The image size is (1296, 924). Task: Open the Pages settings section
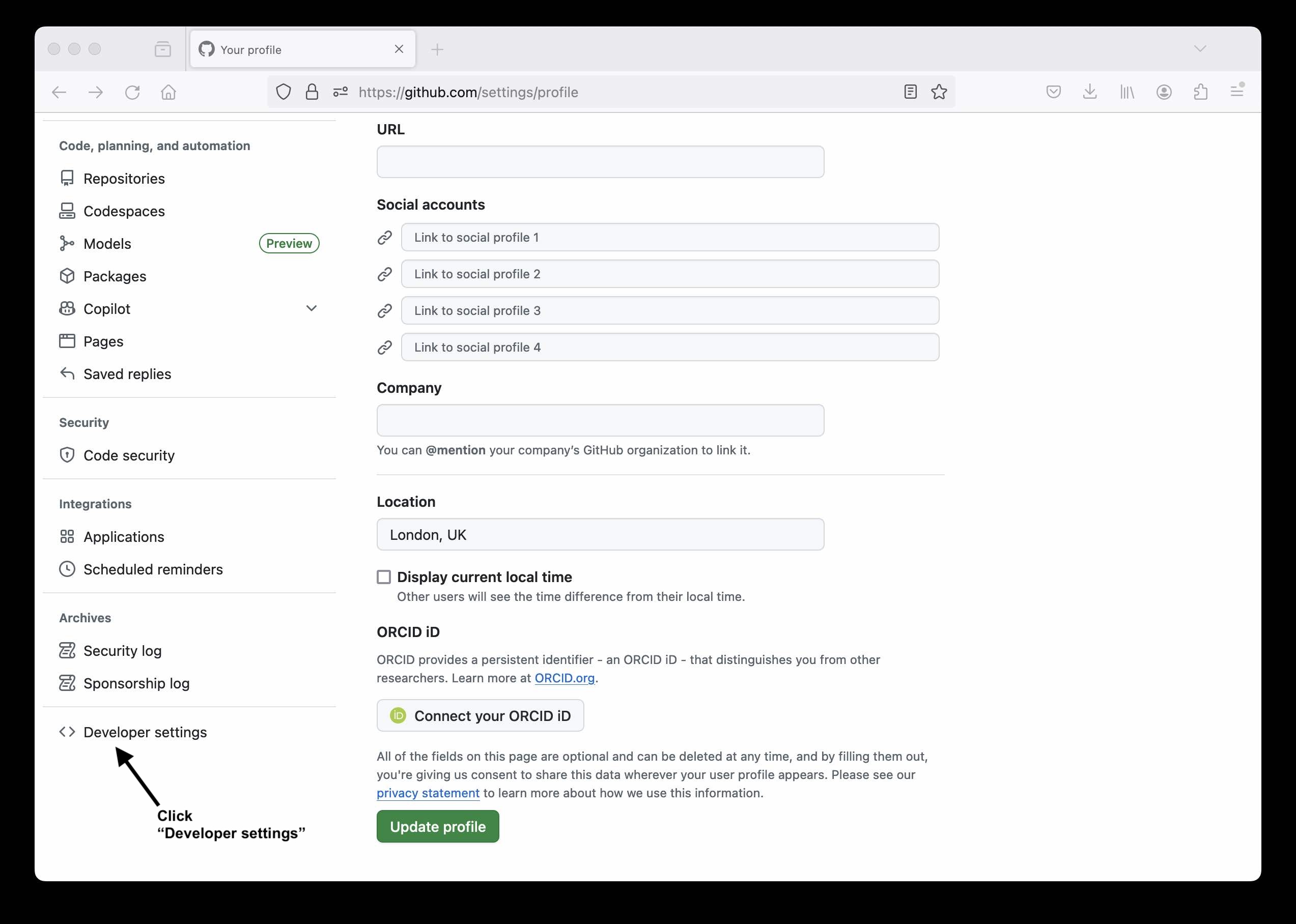coord(103,341)
